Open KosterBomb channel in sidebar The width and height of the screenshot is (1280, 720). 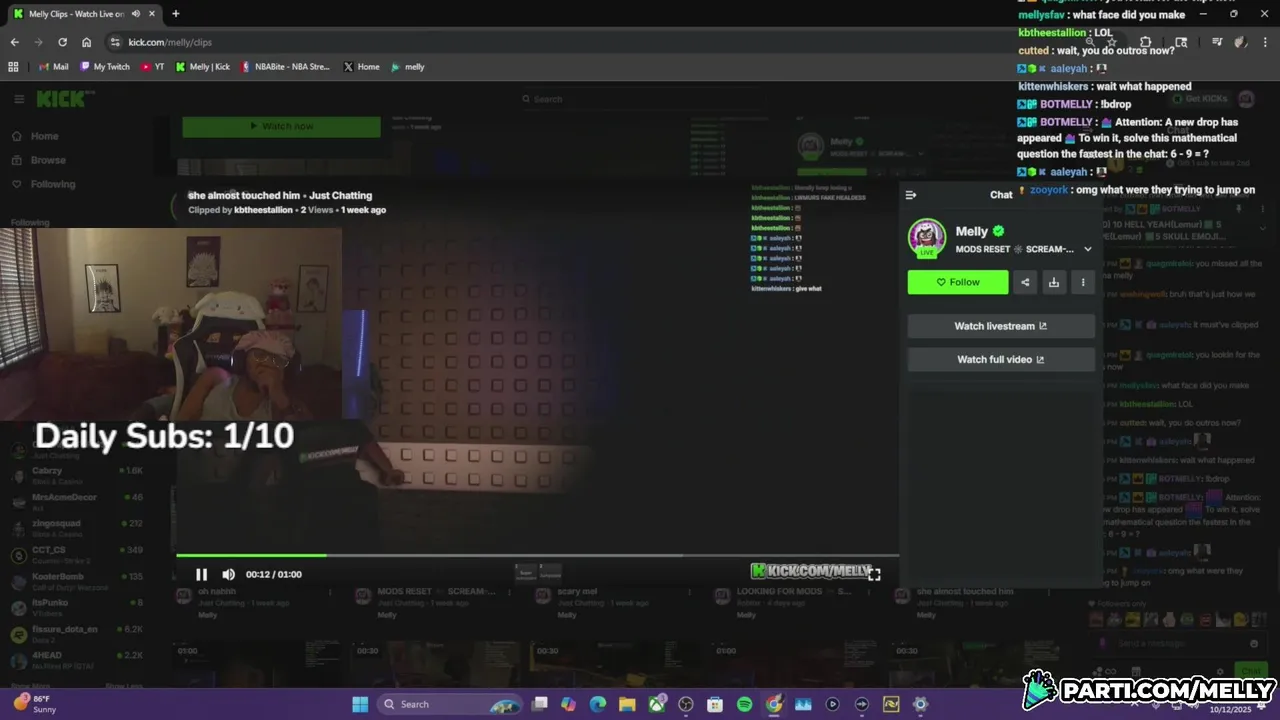tap(78, 580)
